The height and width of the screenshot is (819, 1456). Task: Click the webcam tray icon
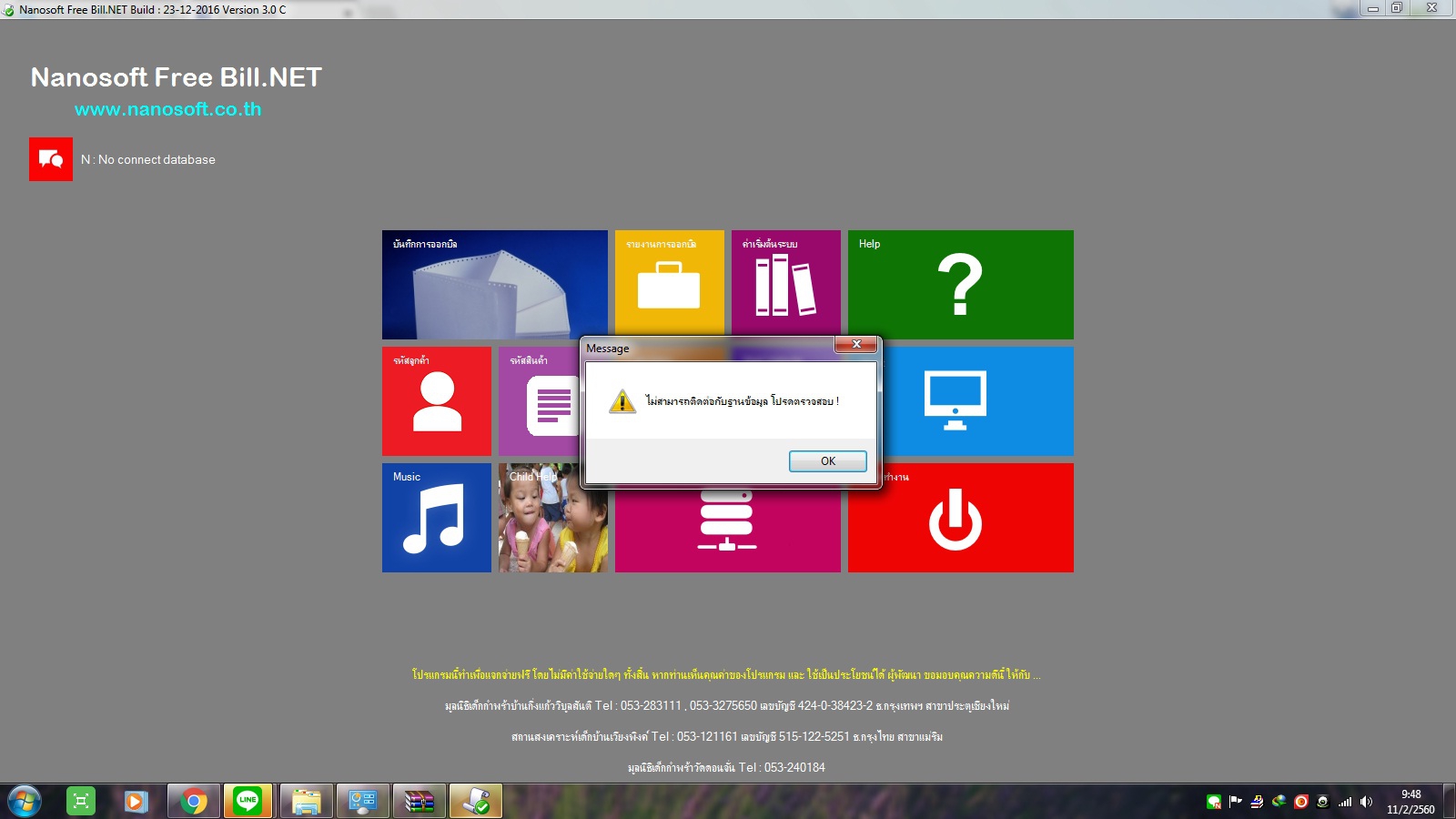(x=1322, y=802)
